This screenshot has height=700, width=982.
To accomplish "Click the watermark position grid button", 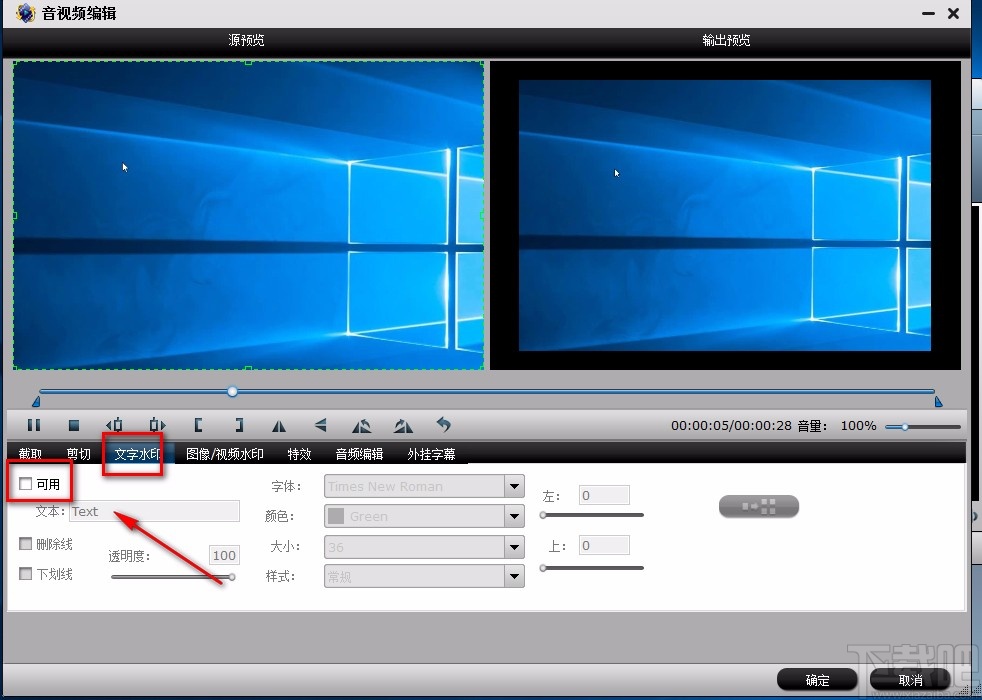I will [758, 507].
